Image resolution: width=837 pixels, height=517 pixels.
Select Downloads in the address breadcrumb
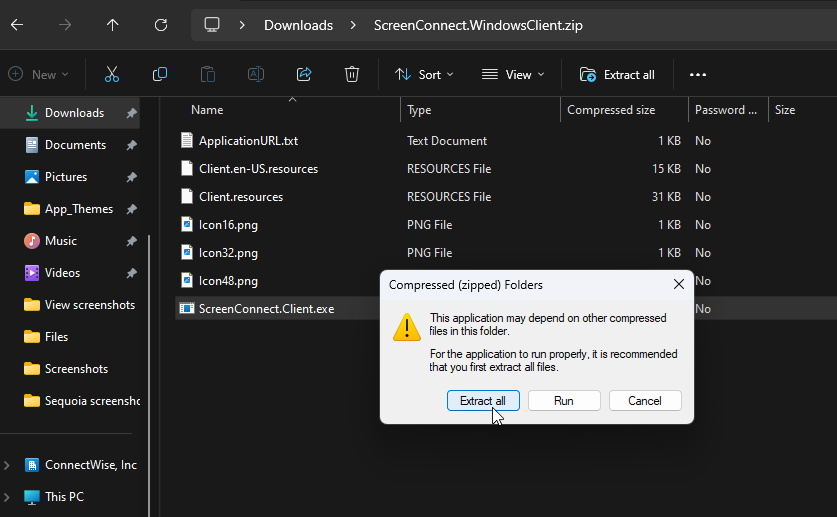(x=297, y=25)
